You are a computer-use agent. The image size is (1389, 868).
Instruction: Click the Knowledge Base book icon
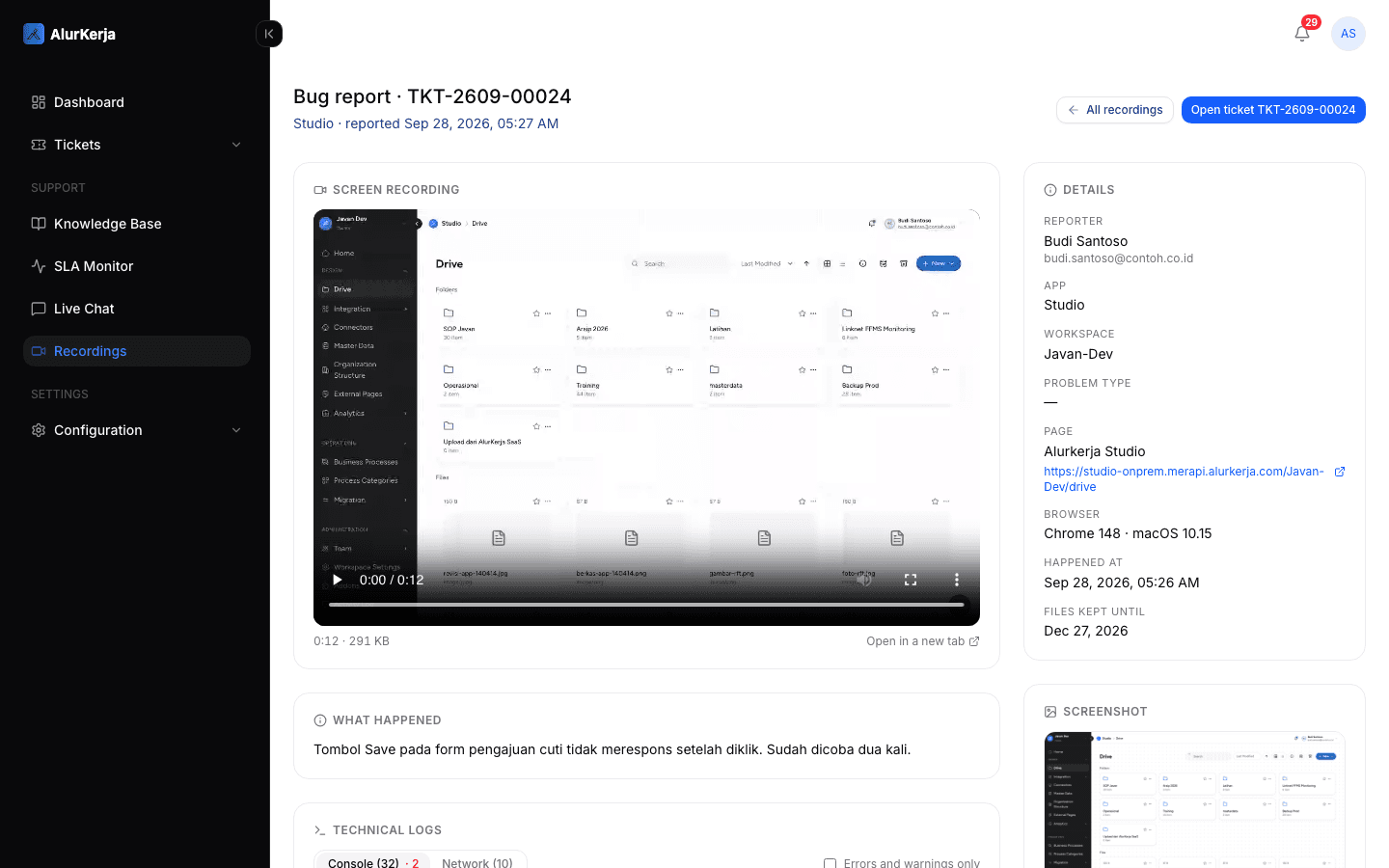[x=39, y=224]
